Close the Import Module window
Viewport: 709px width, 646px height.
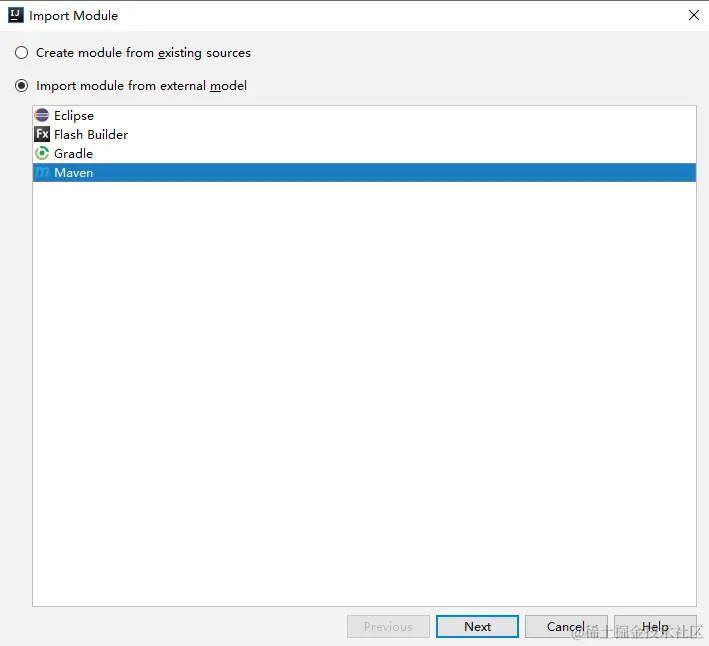point(694,15)
